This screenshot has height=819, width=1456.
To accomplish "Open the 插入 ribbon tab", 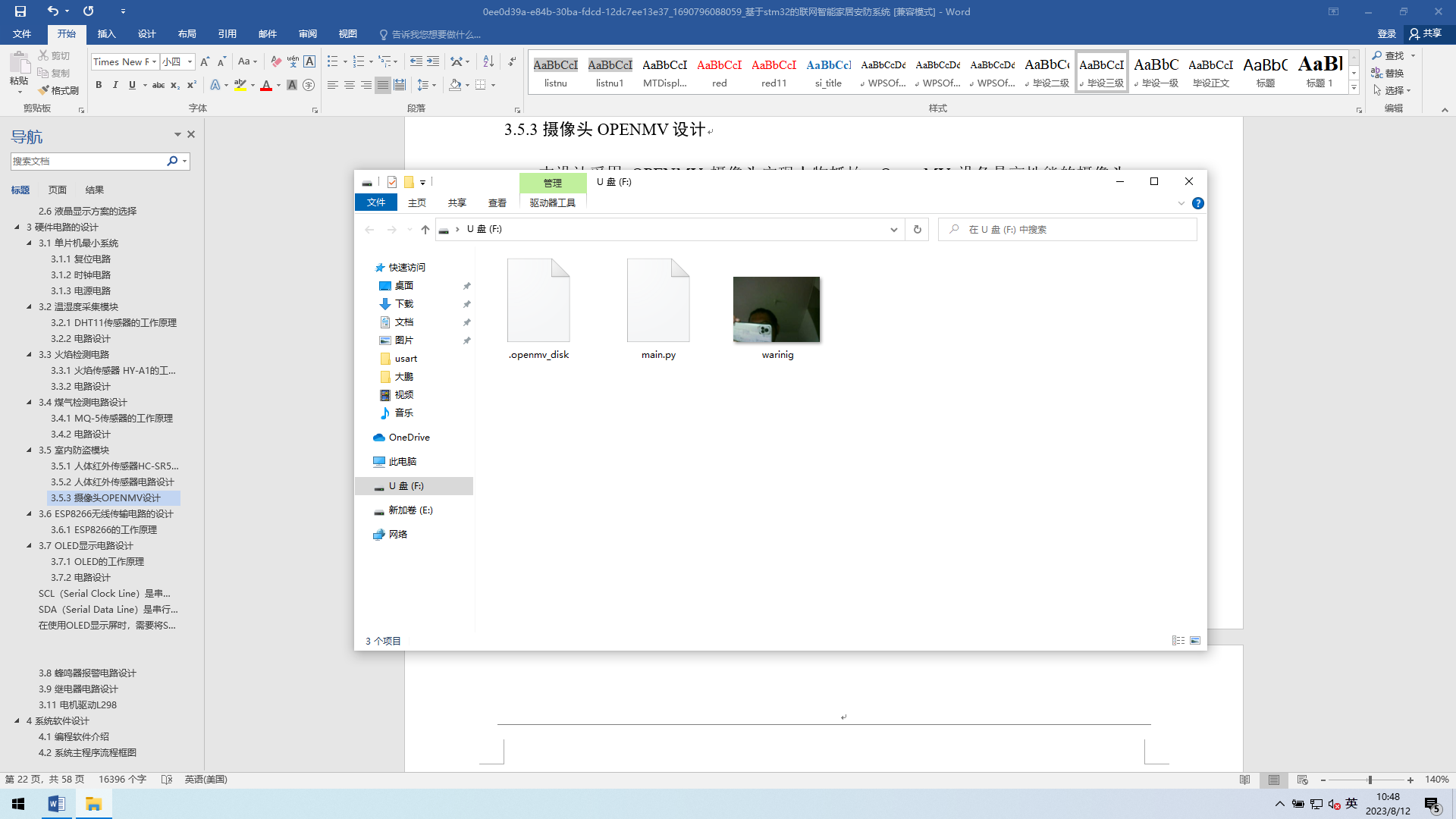I will (106, 34).
